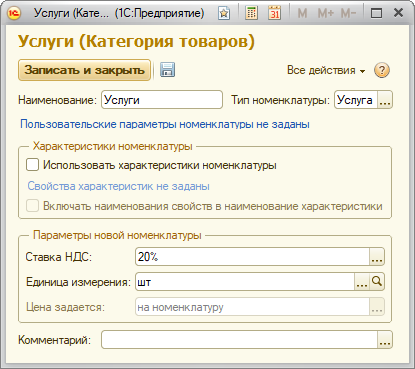Expand the Все действия menu
Image resolution: width=415 pixels, height=369 pixels.
click(x=326, y=70)
